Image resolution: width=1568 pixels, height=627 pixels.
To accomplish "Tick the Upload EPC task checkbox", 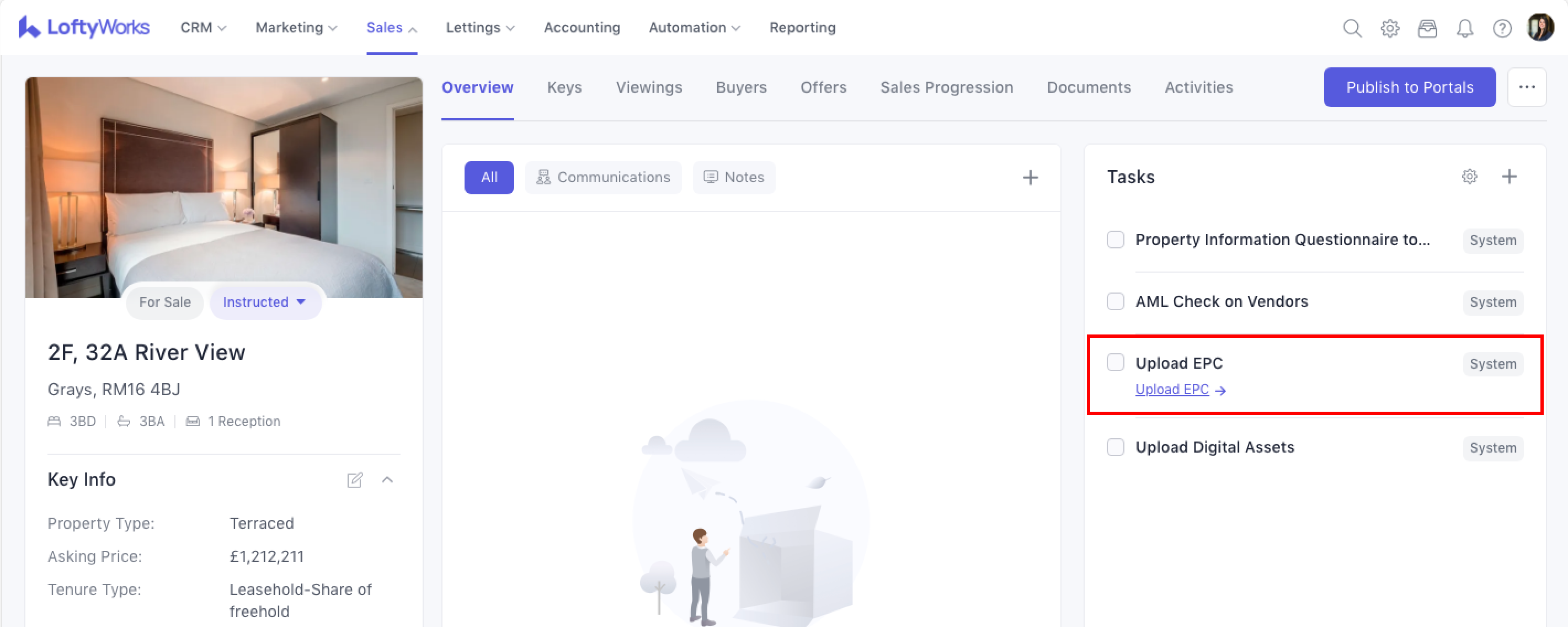I will [x=1115, y=363].
